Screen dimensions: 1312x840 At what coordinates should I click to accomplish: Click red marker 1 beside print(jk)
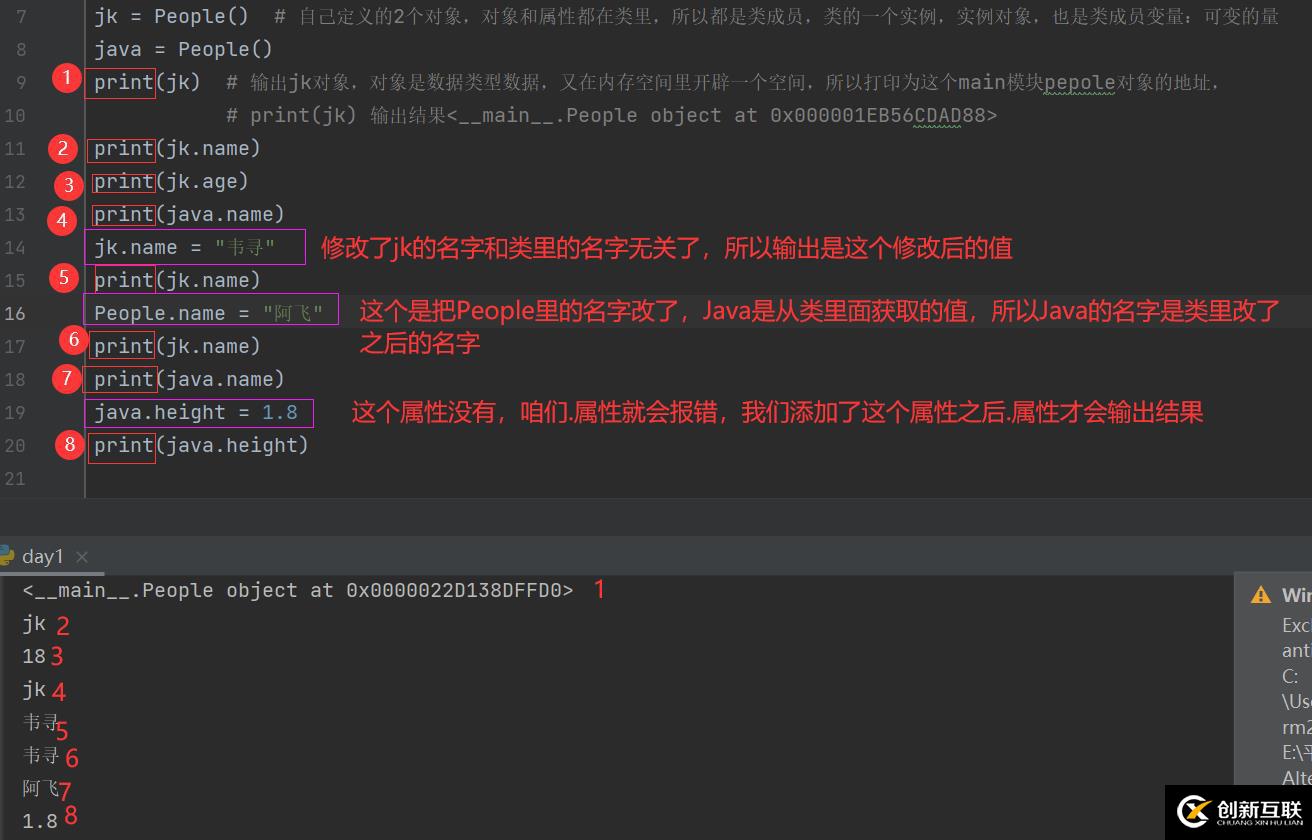(65, 77)
